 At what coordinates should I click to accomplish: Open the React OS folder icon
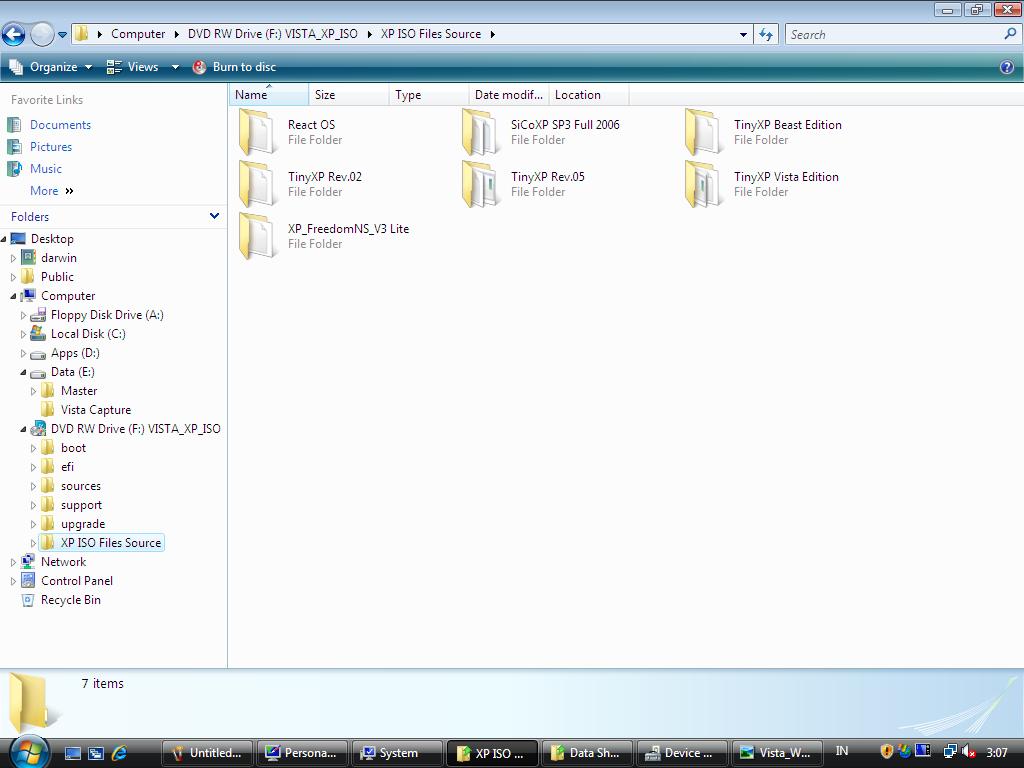pyautogui.click(x=257, y=133)
